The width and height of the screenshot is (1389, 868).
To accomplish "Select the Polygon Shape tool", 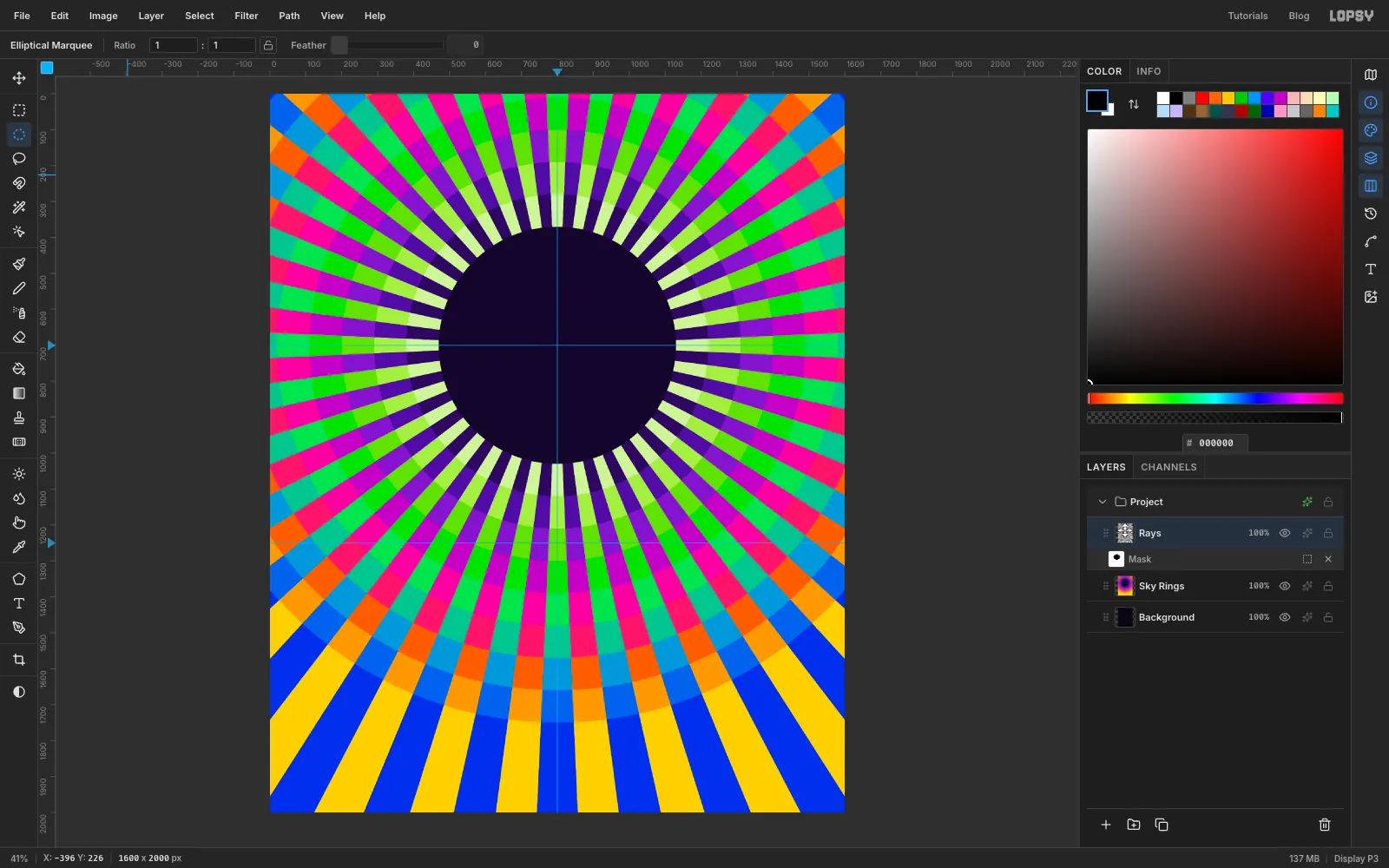I will (19, 579).
